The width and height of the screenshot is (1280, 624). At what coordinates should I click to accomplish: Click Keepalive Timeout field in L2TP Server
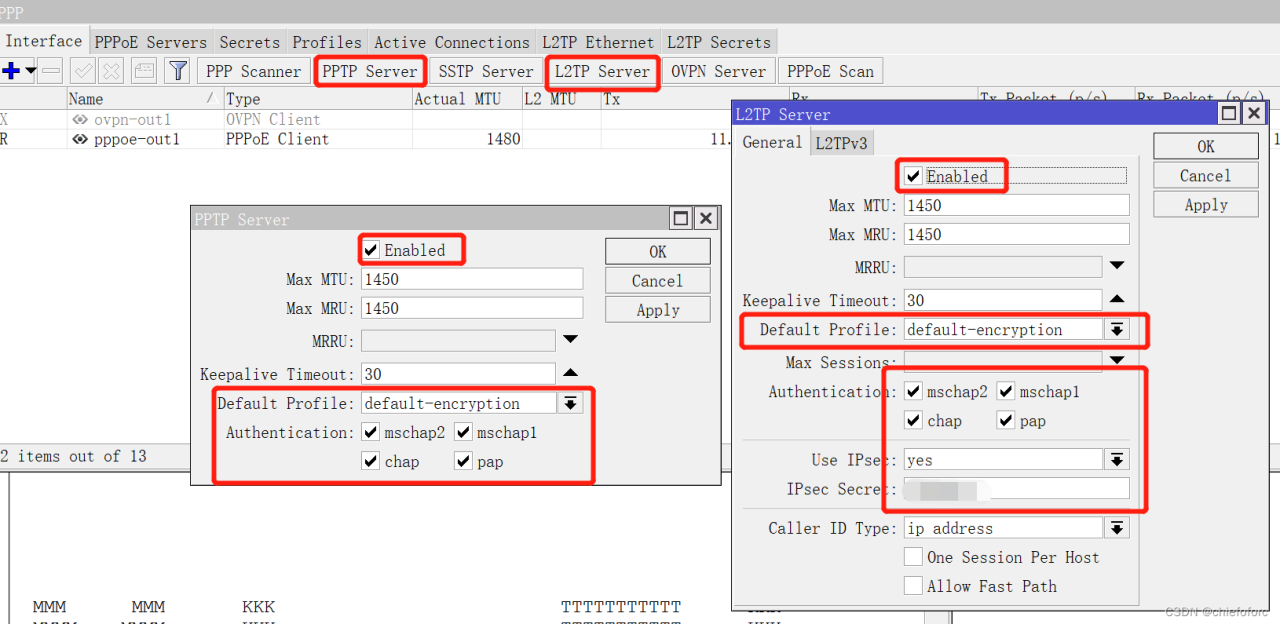pyautogui.click(x=1003, y=300)
